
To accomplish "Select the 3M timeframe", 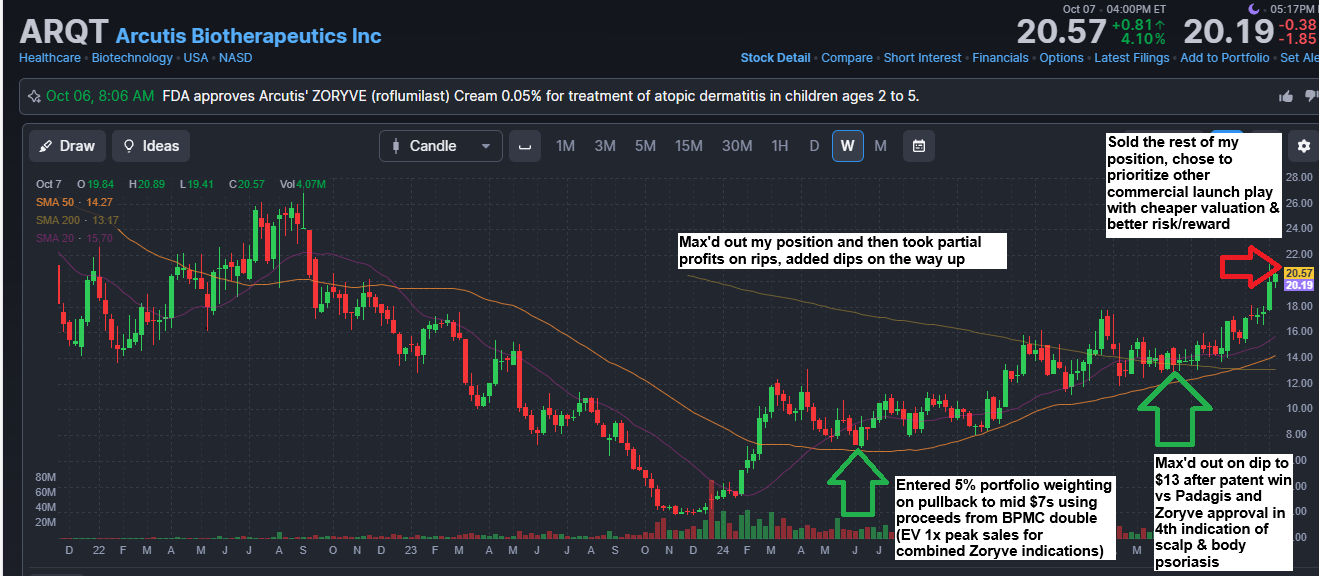I will tap(605, 146).
